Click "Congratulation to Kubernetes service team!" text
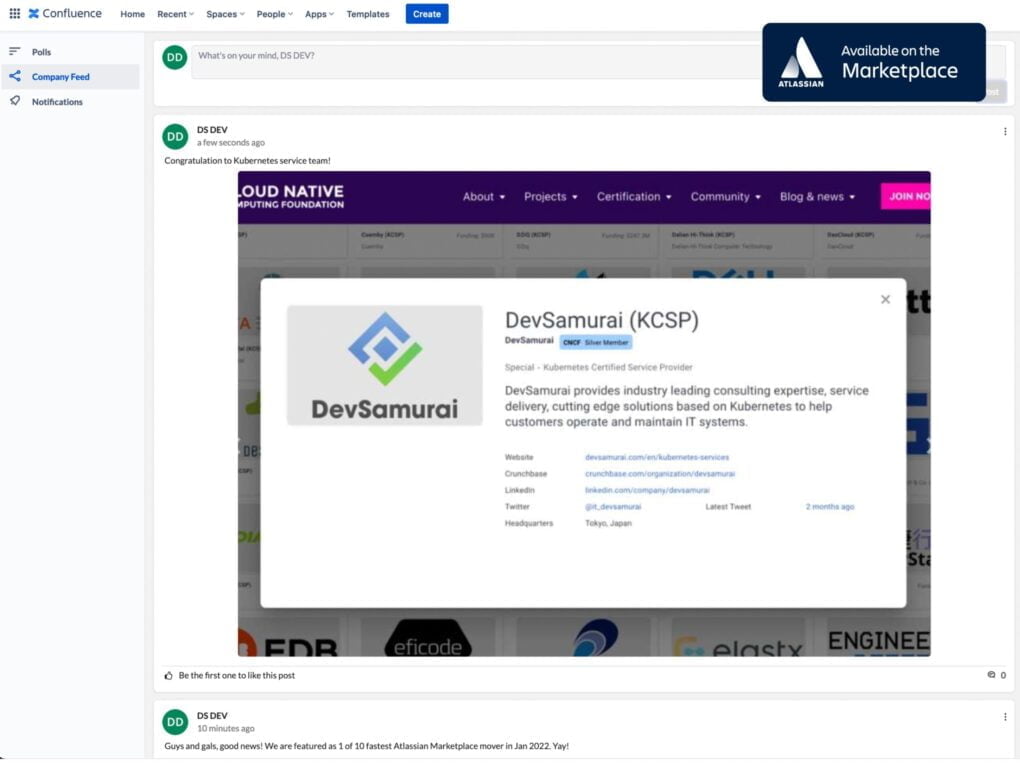The width and height of the screenshot is (1020, 765). (247, 161)
